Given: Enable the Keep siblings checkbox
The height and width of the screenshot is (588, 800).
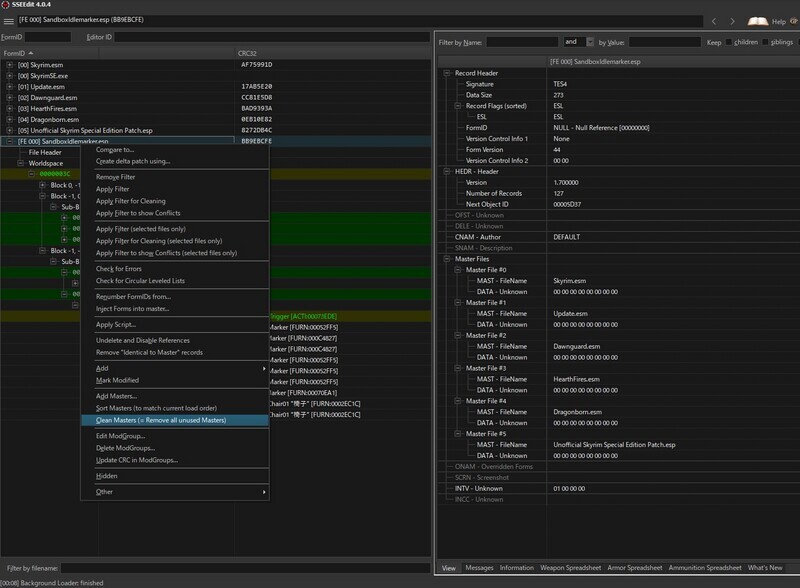Looking at the screenshot, I should (765, 42).
